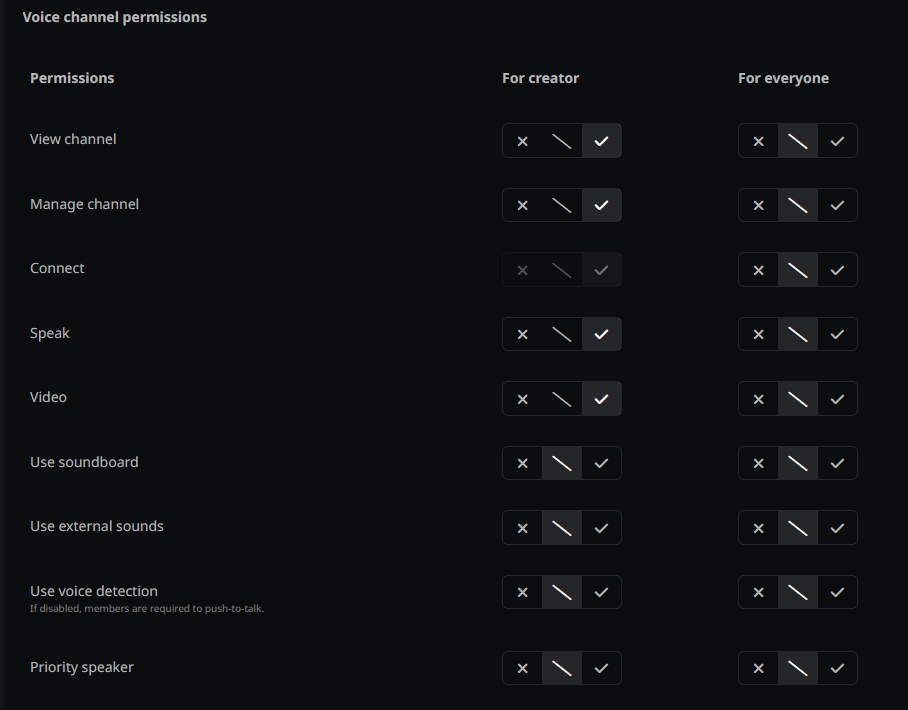Deny Speak for creator

[x=522, y=334]
